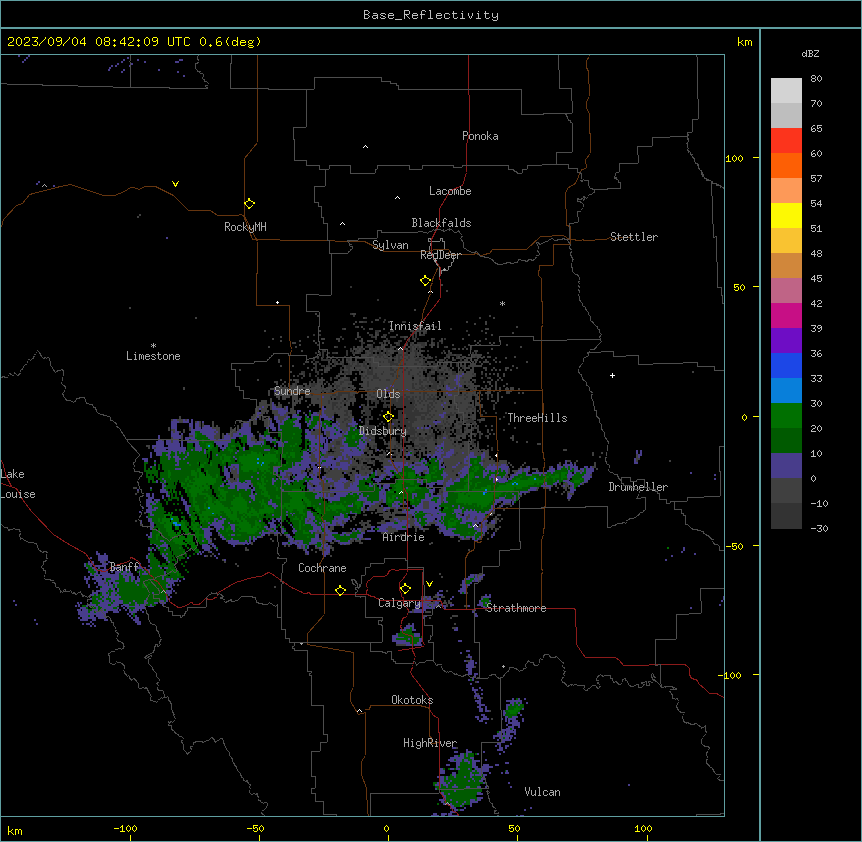Click the RedDeer city label
This screenshot has height=842, width=862.
pyautogui.click(x=440, y=255)
